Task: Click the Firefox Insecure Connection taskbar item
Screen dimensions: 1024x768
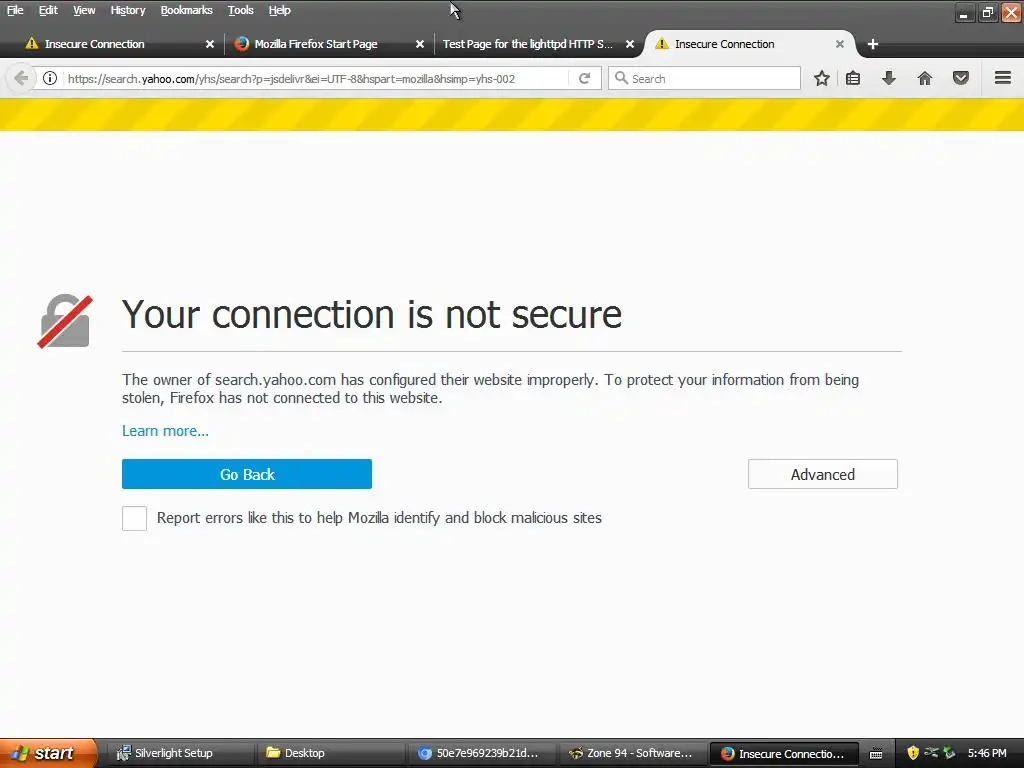Action: pyautogui.click(x=784, y=753)
